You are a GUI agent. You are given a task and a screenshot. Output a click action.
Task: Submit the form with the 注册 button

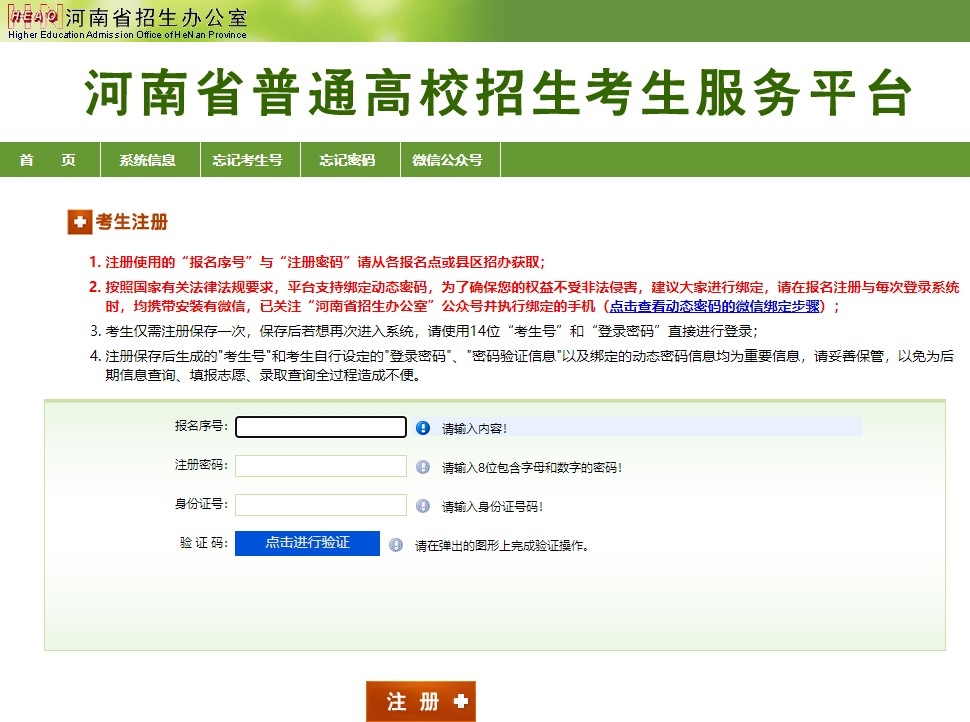[x=420, y=702]
